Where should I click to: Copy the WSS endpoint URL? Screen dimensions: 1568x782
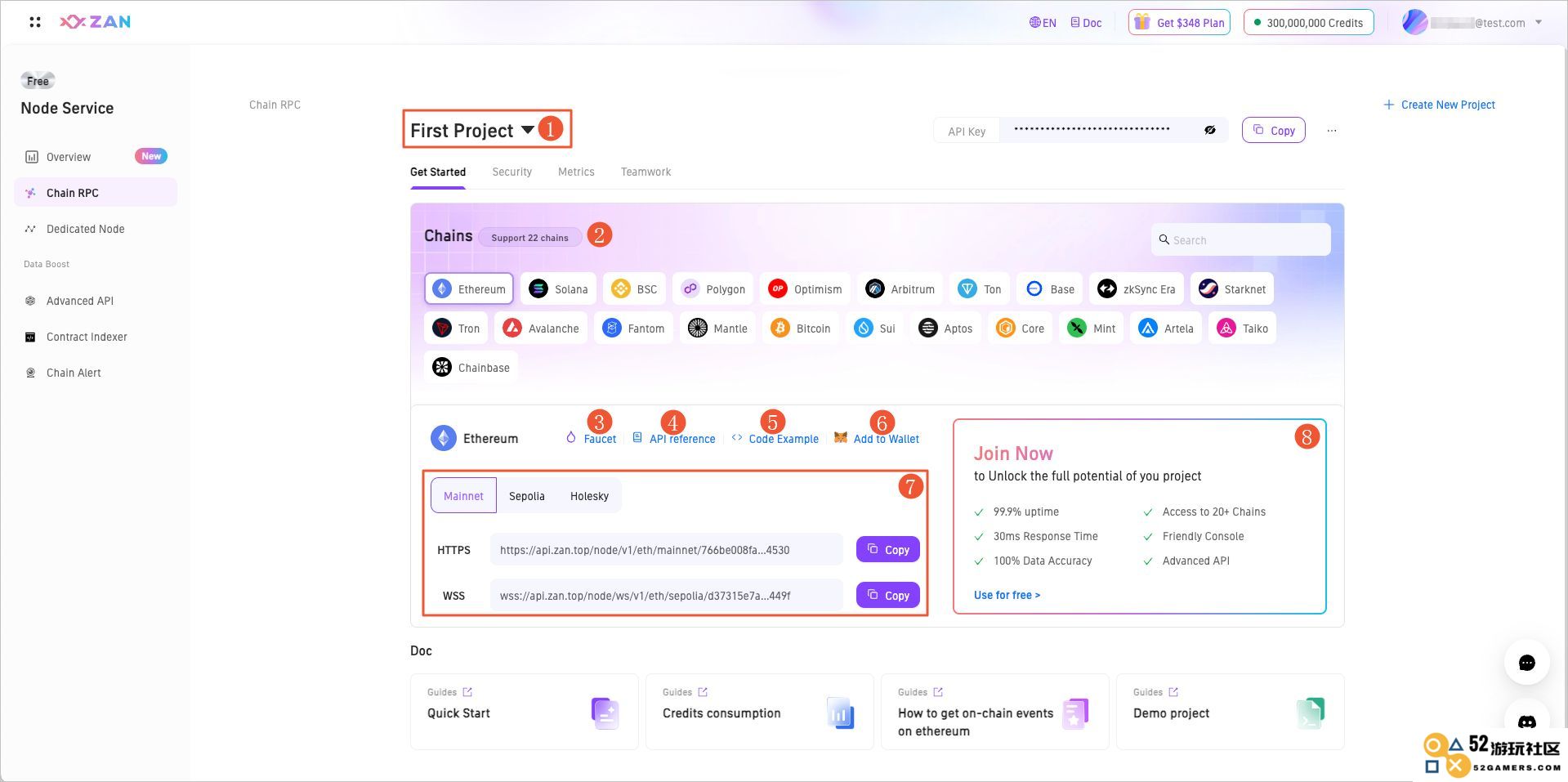point(888,596)
